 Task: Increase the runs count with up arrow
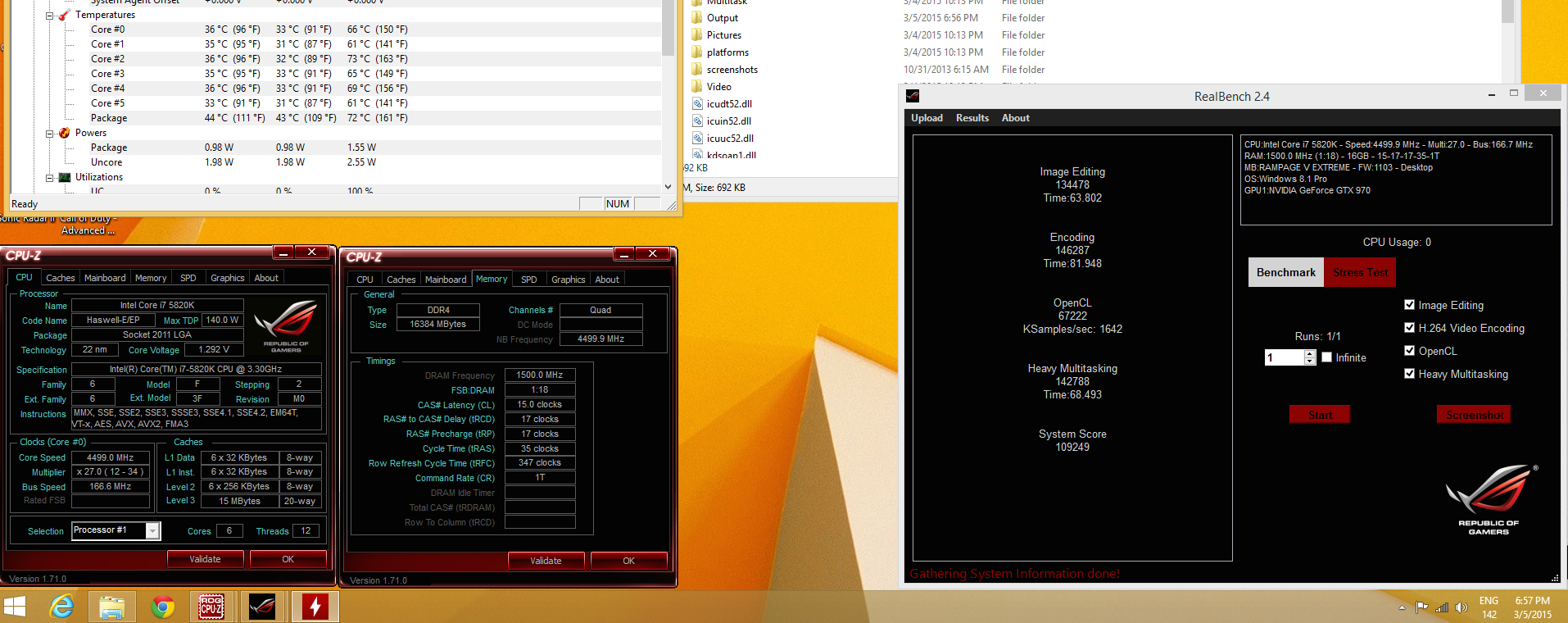click(1309, 353)
